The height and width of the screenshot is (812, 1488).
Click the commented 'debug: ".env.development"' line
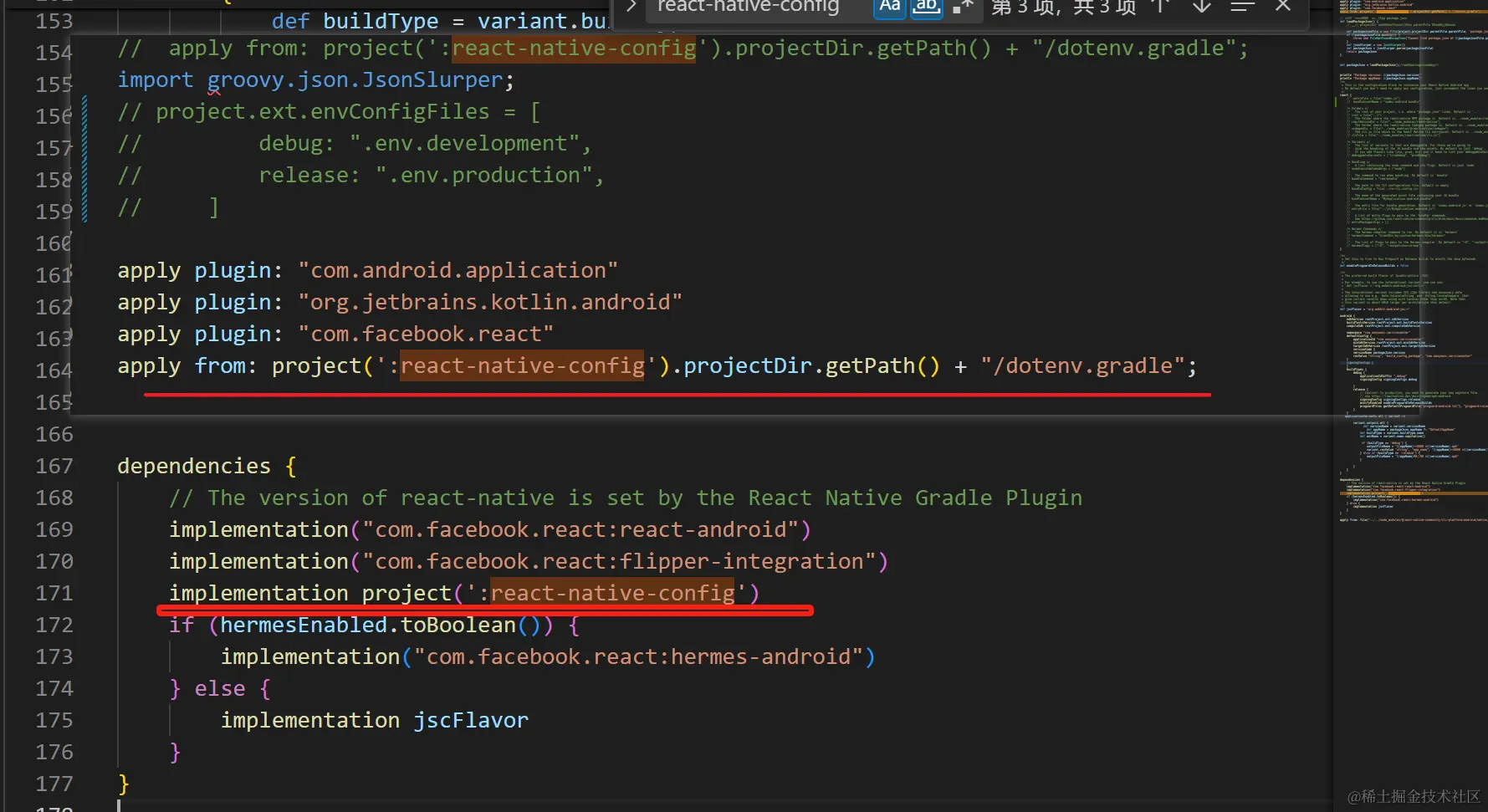(355, 144)
